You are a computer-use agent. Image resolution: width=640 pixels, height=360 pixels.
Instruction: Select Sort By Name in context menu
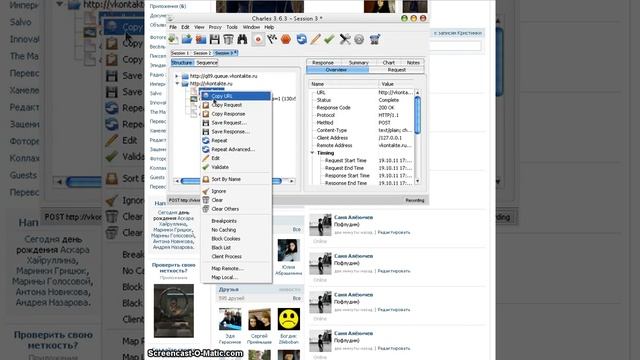tap(236, 179)
